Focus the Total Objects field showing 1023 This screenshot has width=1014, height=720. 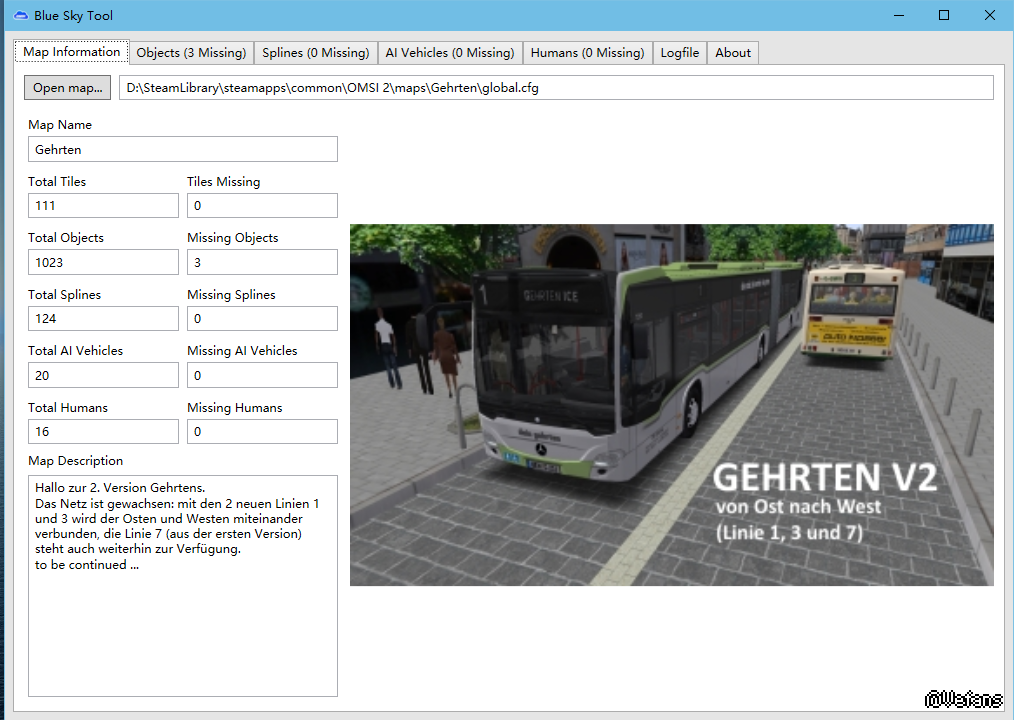tap(103, 262)
